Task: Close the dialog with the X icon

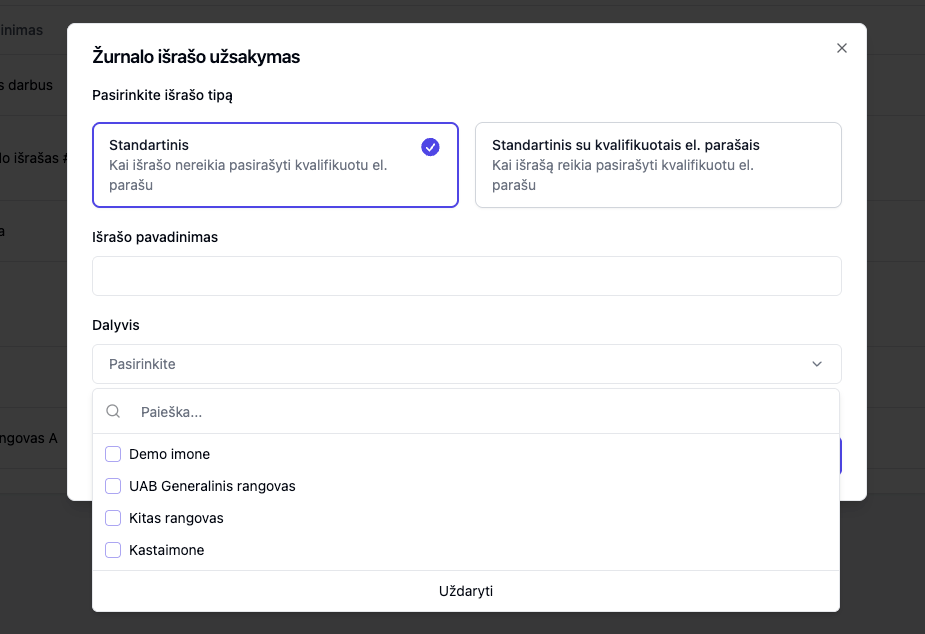Action: coord(842,48)
